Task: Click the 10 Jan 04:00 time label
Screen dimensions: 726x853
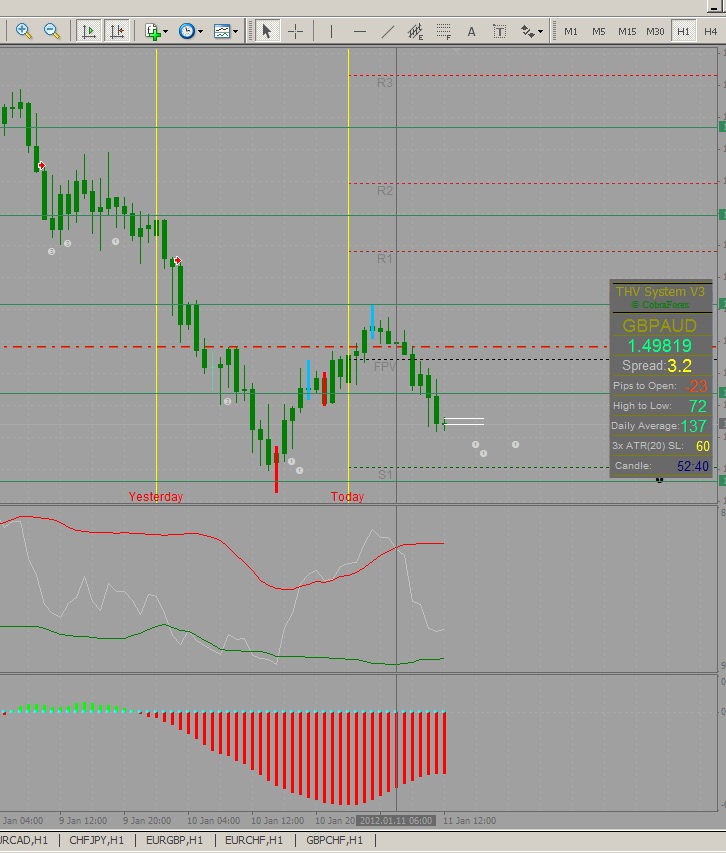Action: [x=213, y=820]
